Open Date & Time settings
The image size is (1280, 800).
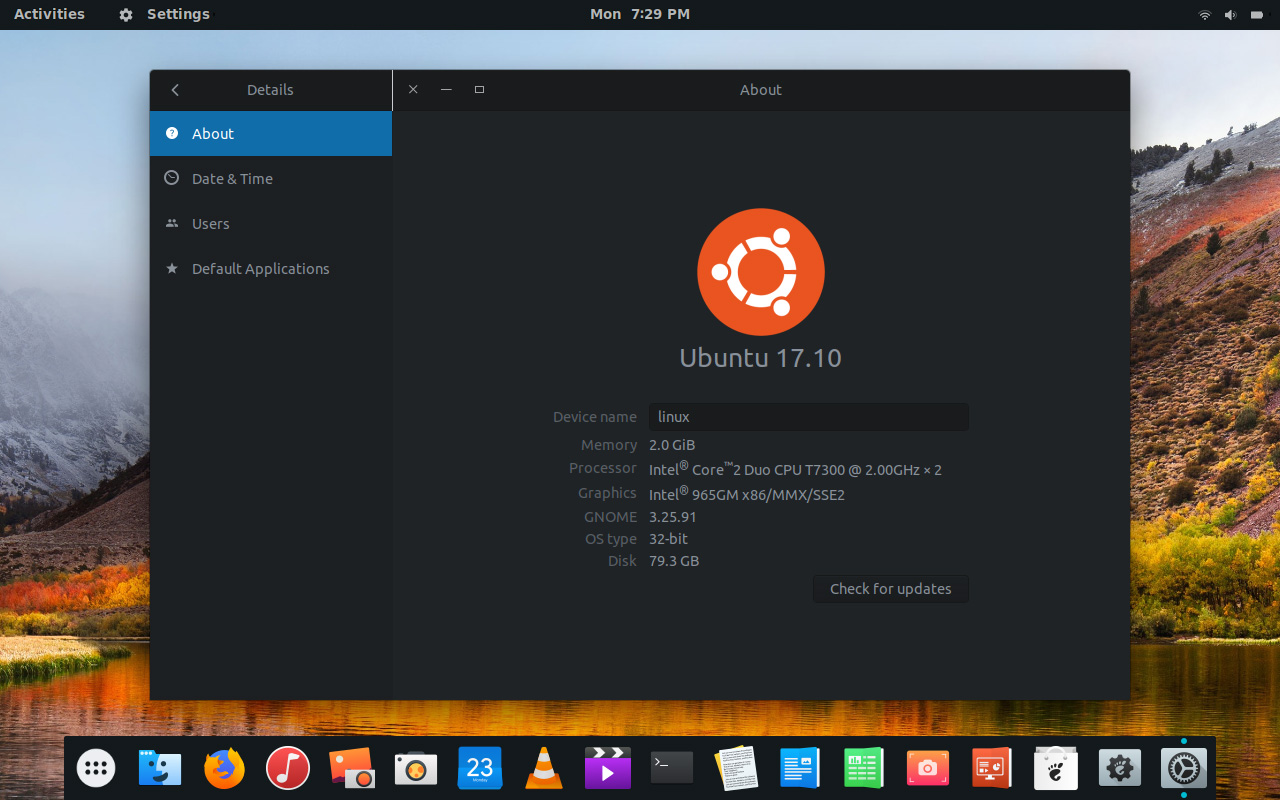point(271,179)
